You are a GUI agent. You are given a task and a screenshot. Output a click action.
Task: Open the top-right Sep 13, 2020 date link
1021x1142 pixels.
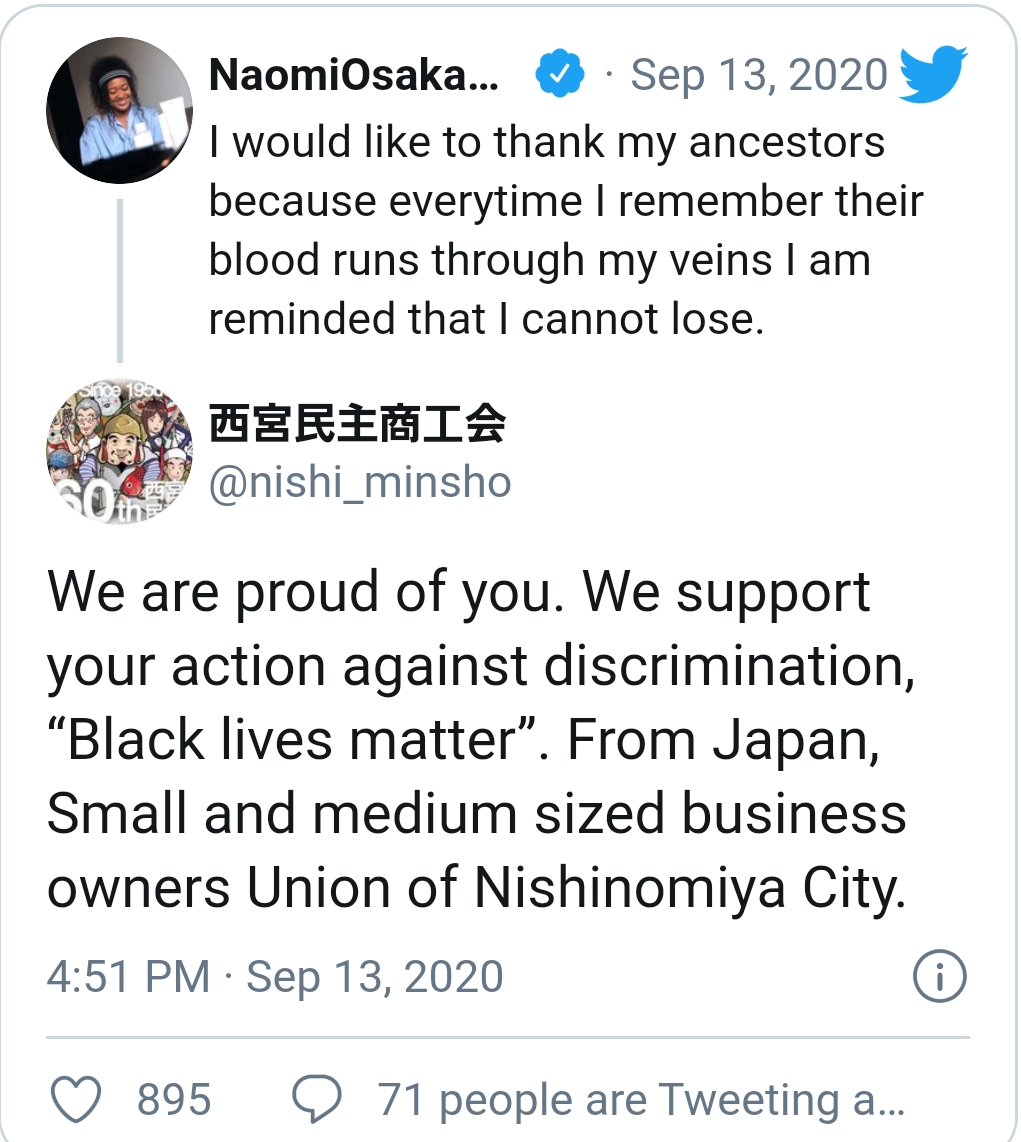click(759, 77)
